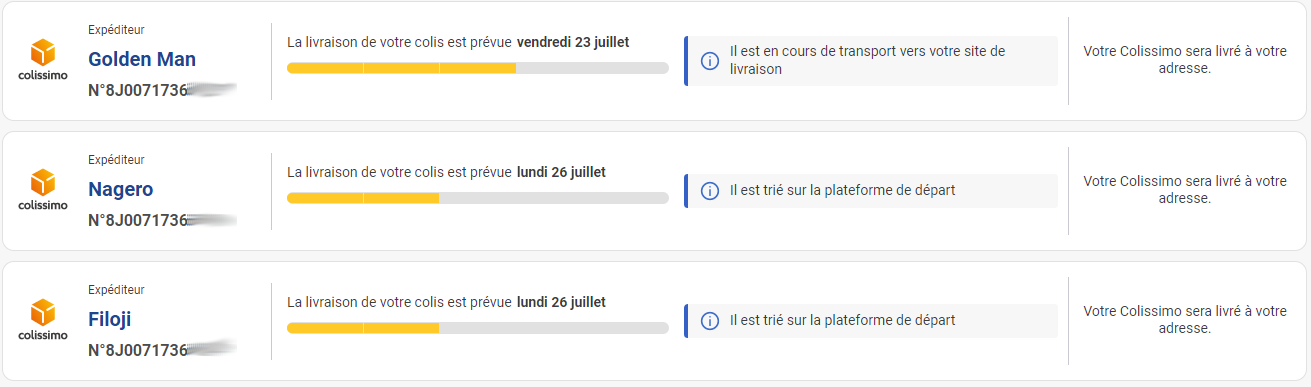Screen dimensions: 1311x387
Task: Click the vendredi 23 juillet delivery date
Action: pyautogui.click(x=573, y=42)
